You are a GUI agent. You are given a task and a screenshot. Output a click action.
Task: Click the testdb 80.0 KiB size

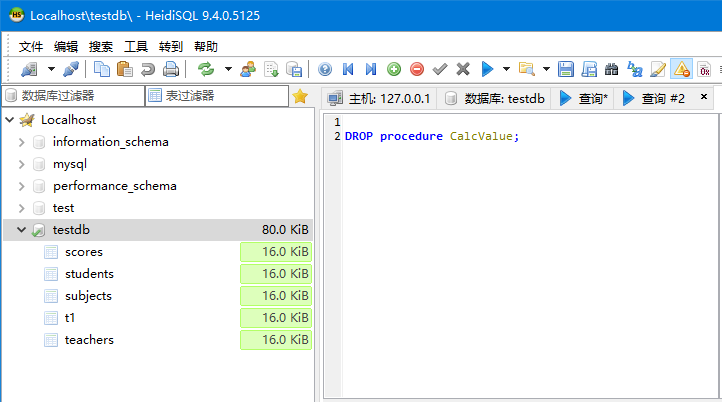(285, 230)
